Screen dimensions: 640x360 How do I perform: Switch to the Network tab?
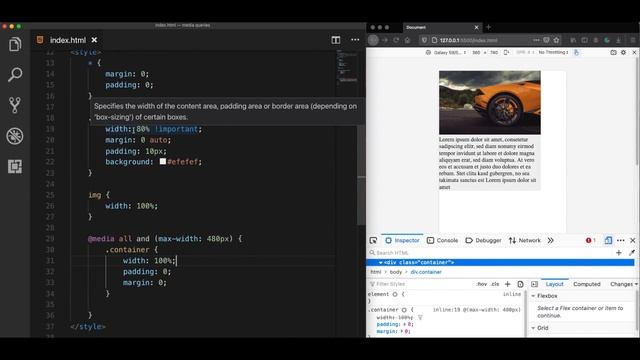(524, 240)
